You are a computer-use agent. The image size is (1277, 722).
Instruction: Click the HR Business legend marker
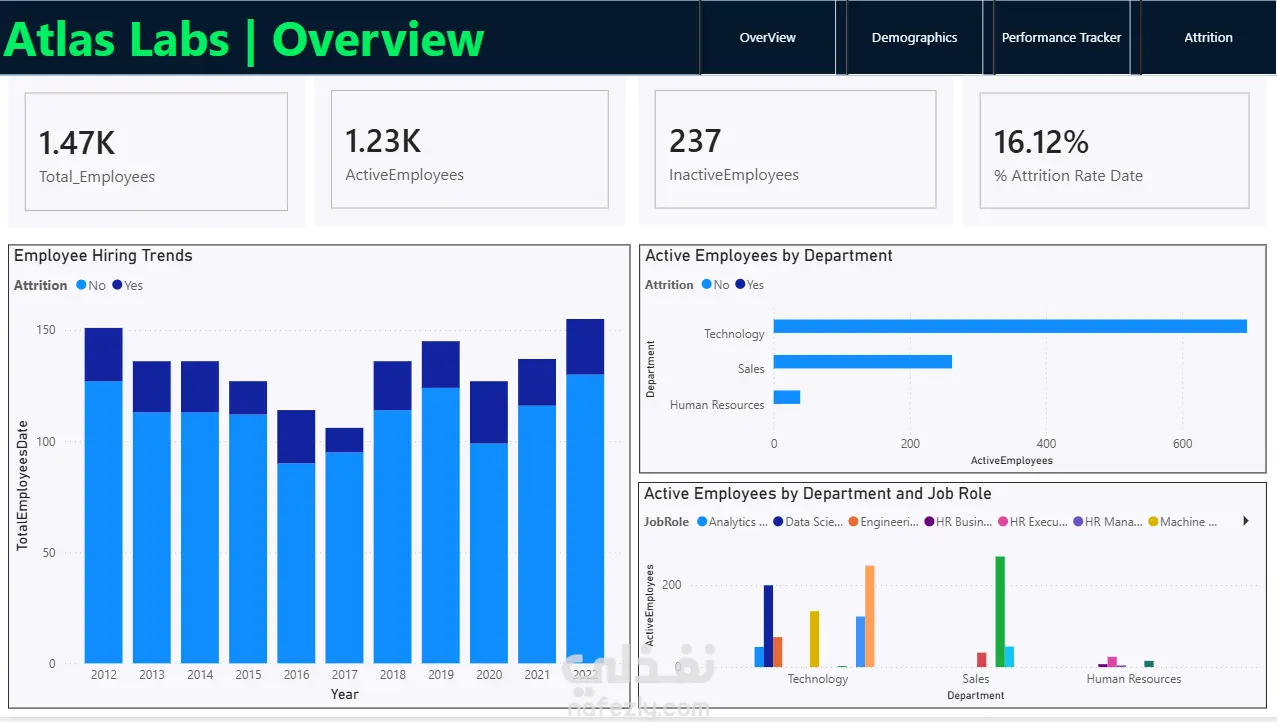[x=929, y=522]
